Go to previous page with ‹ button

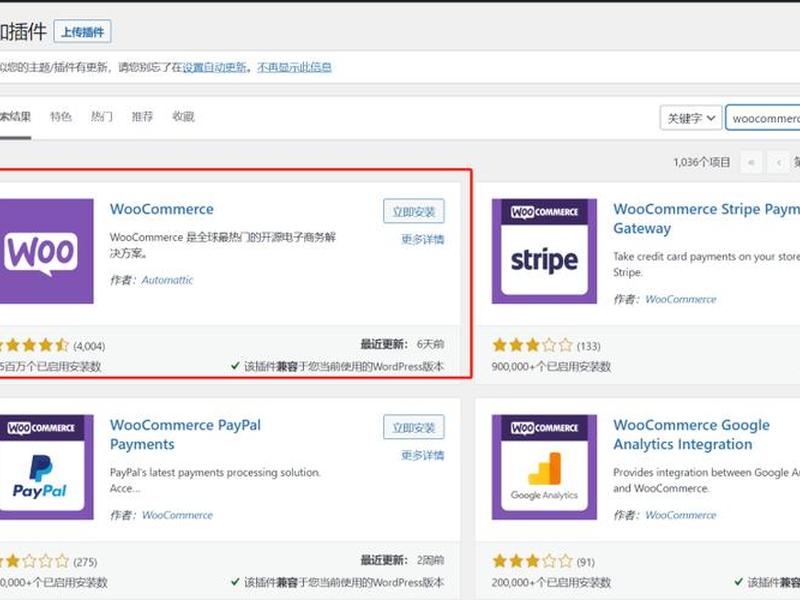[x=779, y=163]
